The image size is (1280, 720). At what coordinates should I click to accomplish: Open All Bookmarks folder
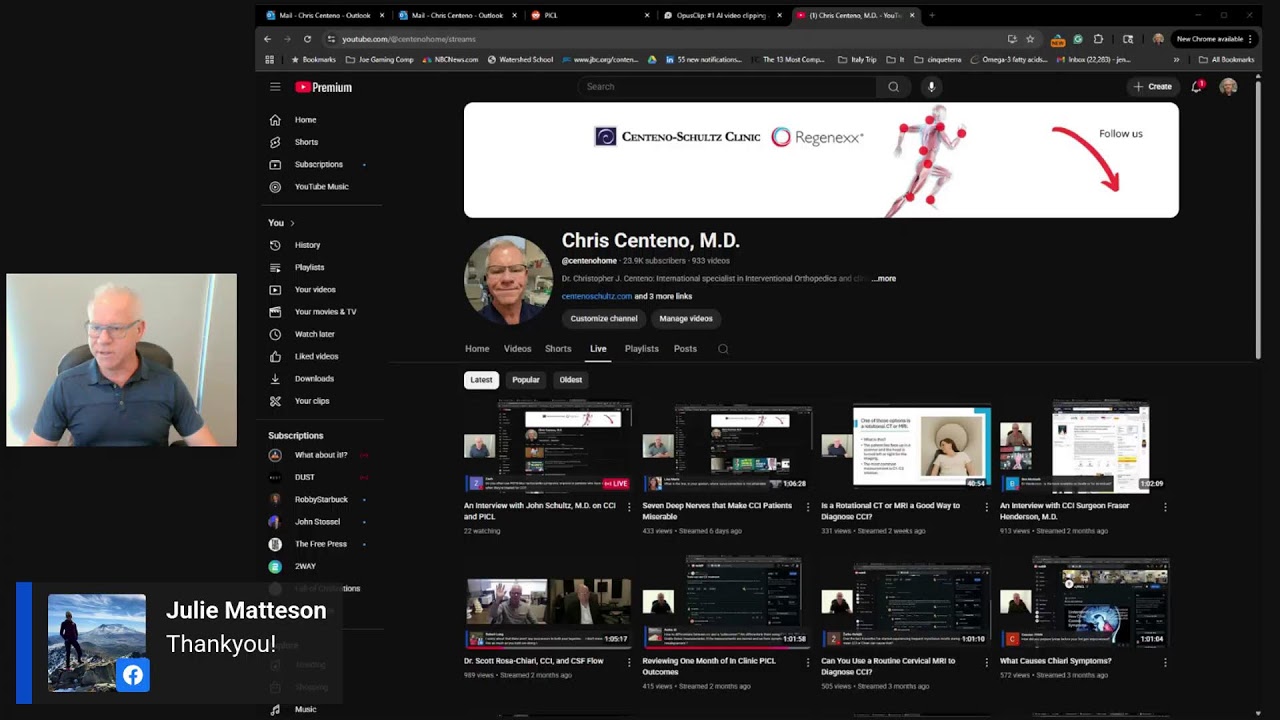pyautogui.click(x=1226, y=60)
